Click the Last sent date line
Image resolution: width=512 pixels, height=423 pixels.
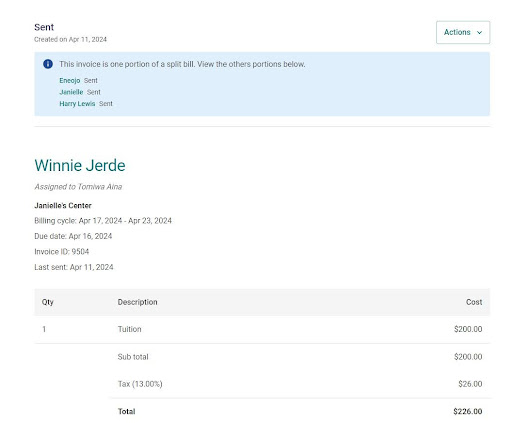click(74, 267)
